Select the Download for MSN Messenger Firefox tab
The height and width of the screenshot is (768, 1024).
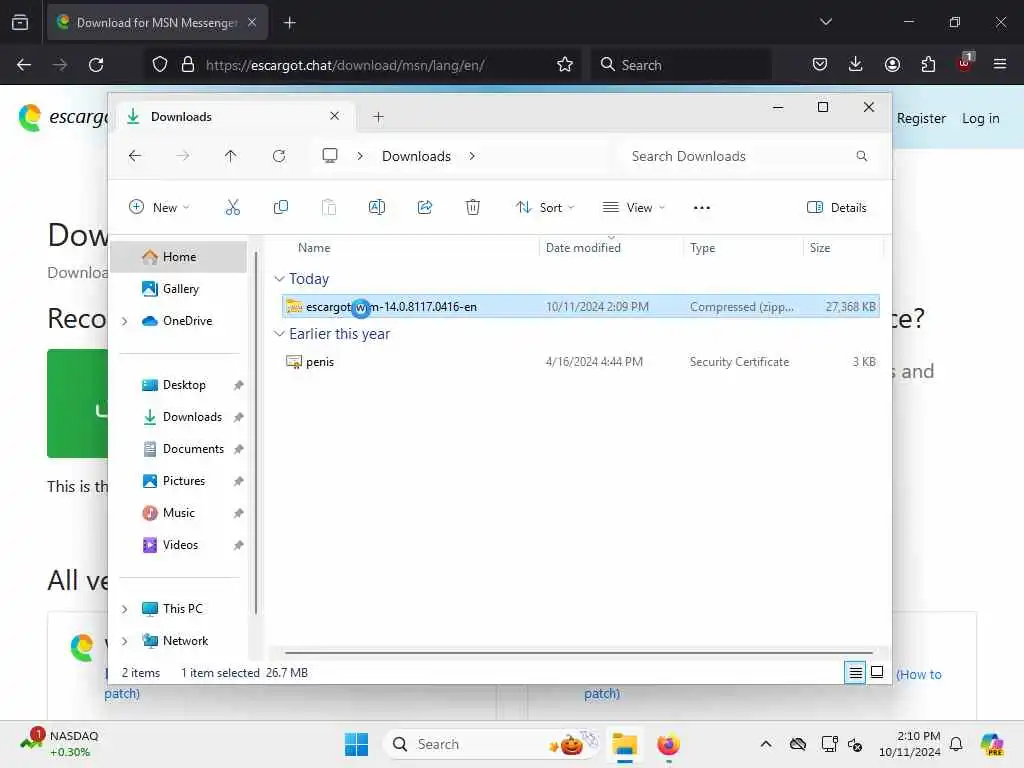pos(157,23)
